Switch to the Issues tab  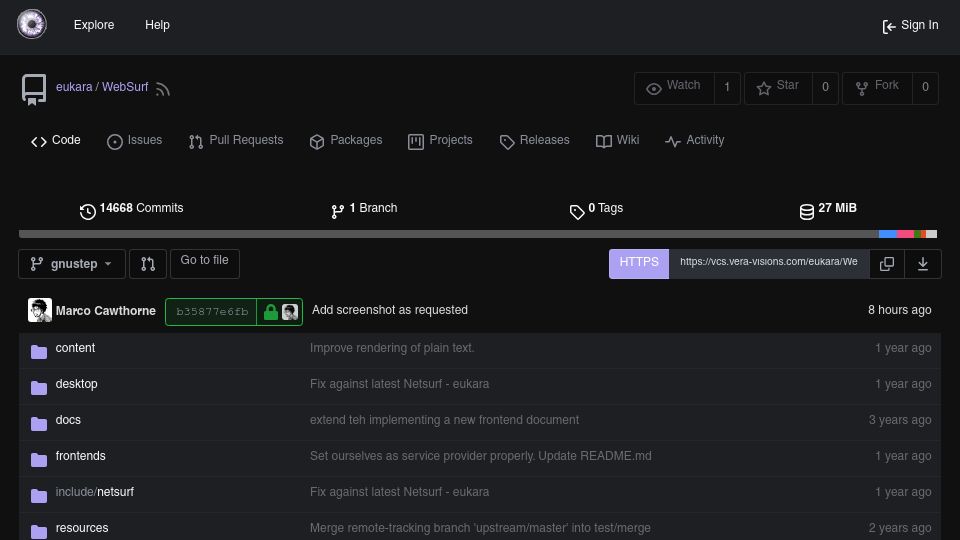click(x=135, y=141)
